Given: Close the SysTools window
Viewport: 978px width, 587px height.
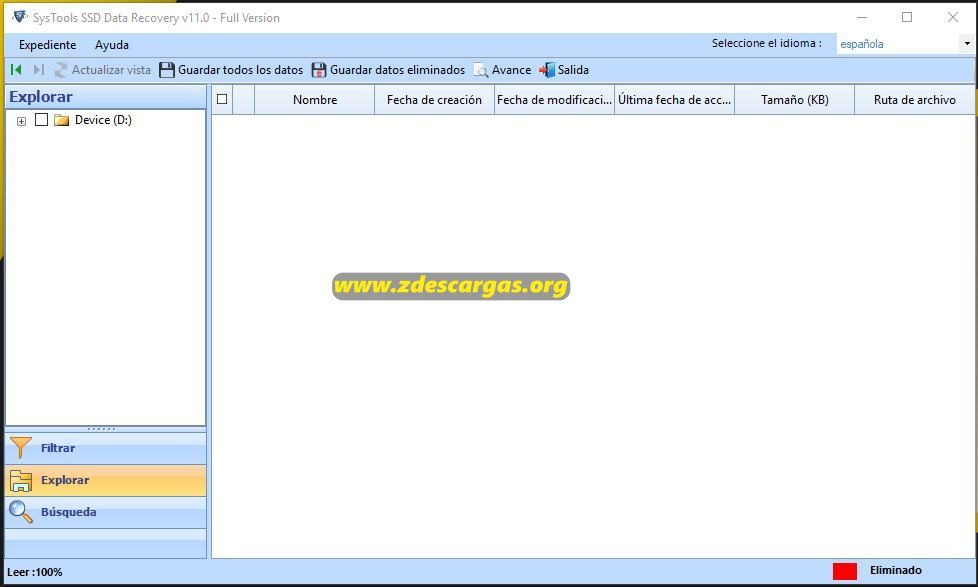Looking at the screenshot, I should pos(952,17).
